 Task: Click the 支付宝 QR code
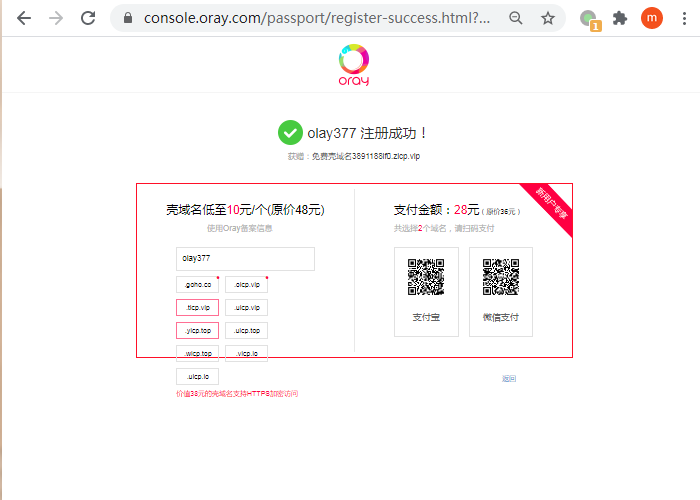pyautogui.click(x=426, y=277)
